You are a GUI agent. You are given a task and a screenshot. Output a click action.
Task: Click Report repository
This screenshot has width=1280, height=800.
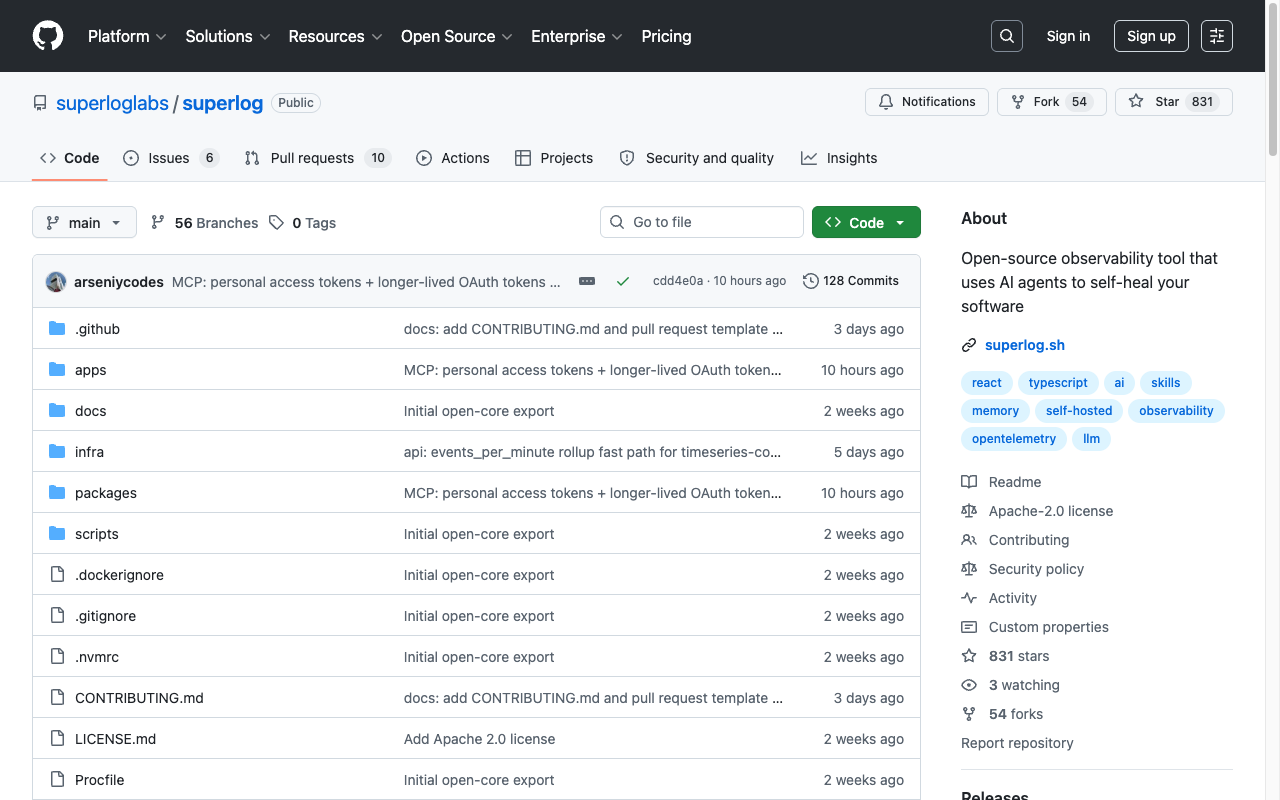coord(1017,743)
